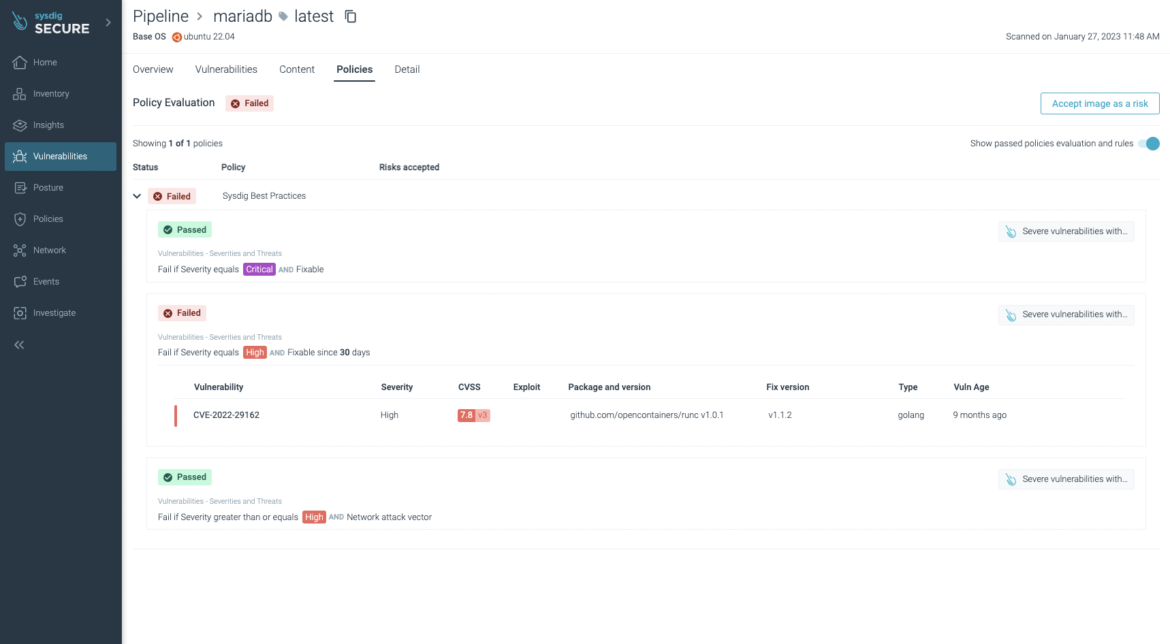Open Investigate section

pyautogui.click(x=60, y=313)
